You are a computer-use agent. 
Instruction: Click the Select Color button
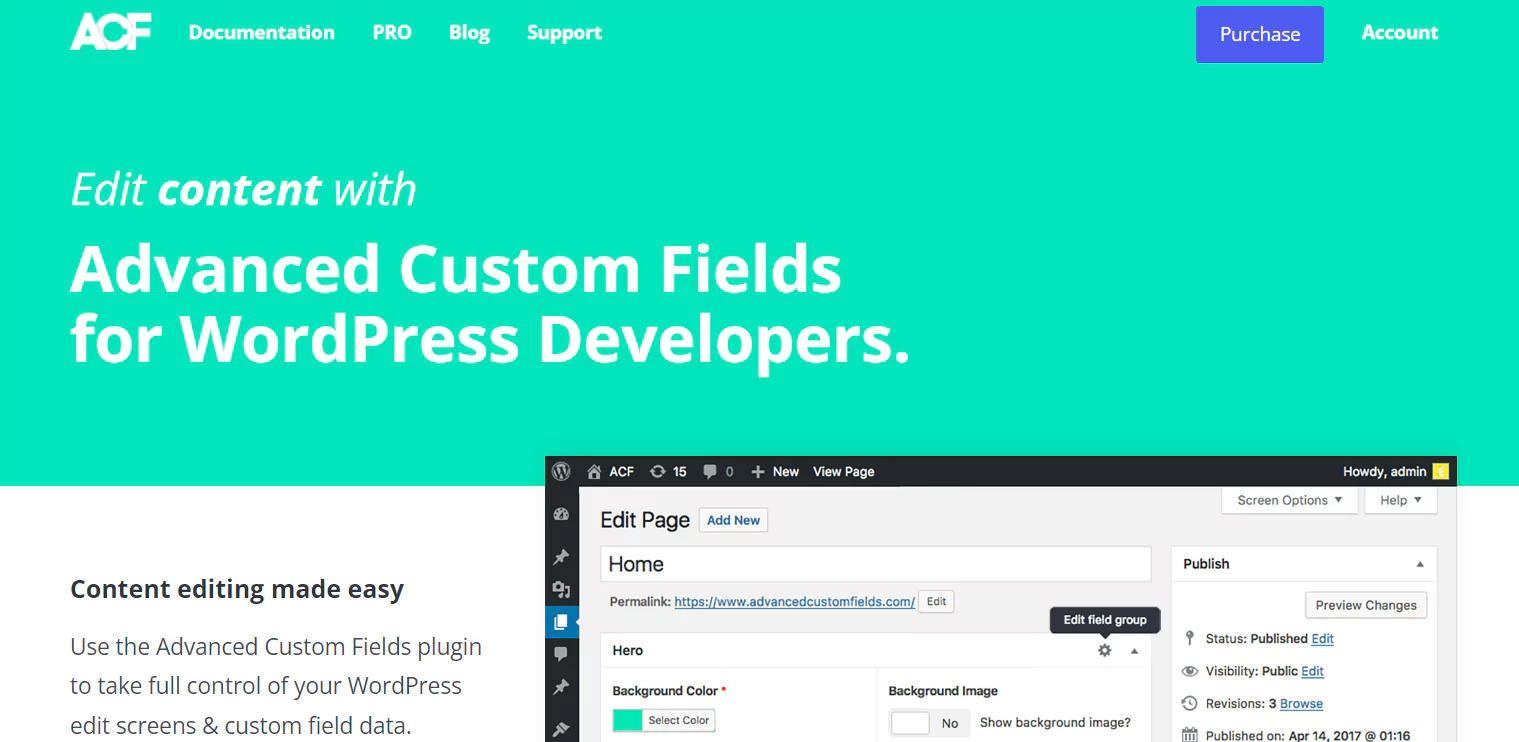[679, 720]
